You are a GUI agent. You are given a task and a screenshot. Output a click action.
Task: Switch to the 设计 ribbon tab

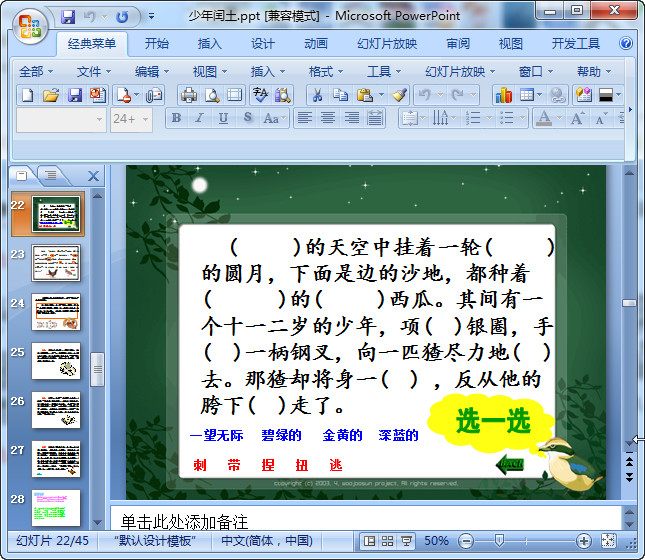(263, 43)
